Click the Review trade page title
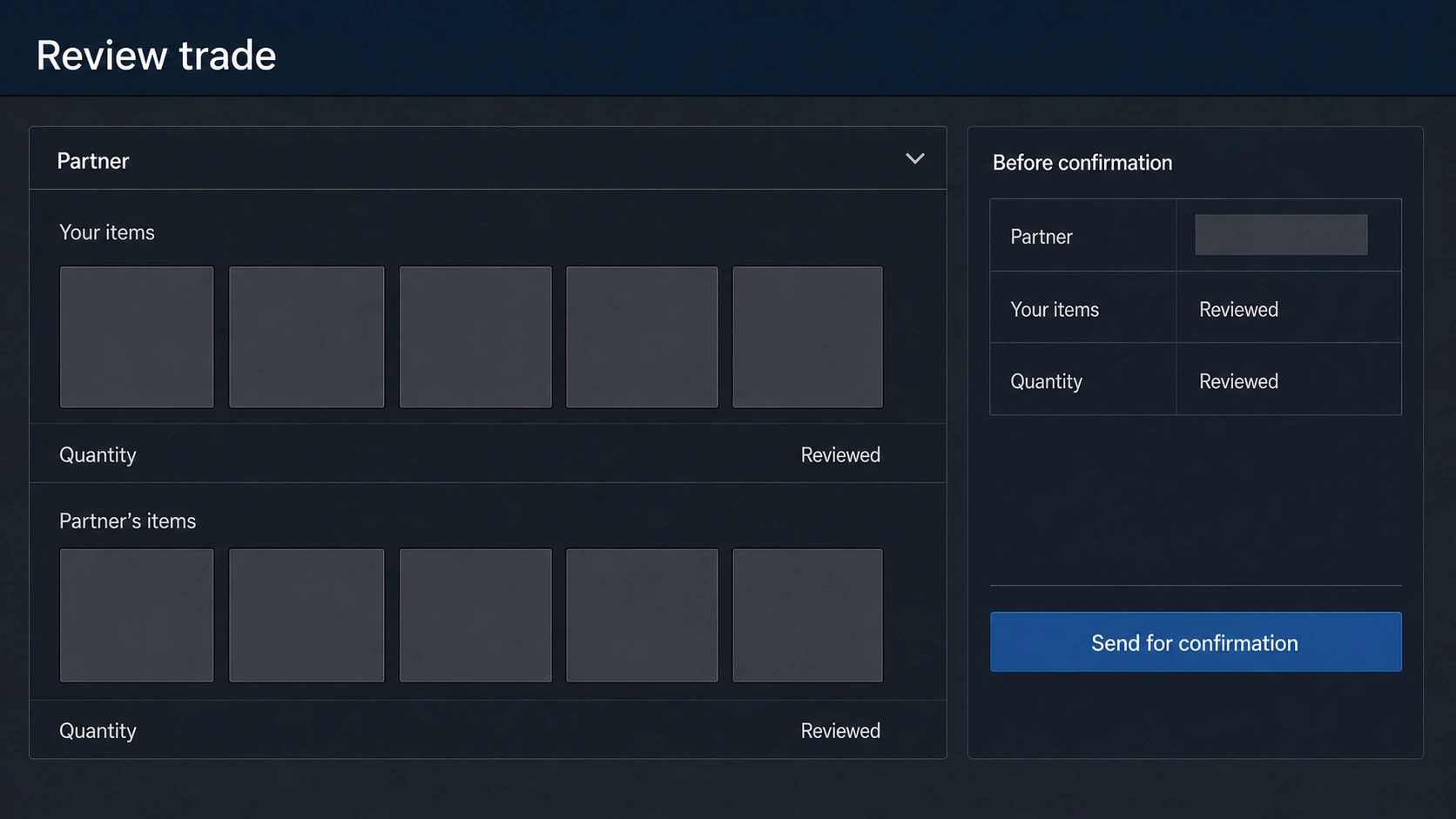The width and height of the screenshot is (1456, 819). (x=156, y=56)
